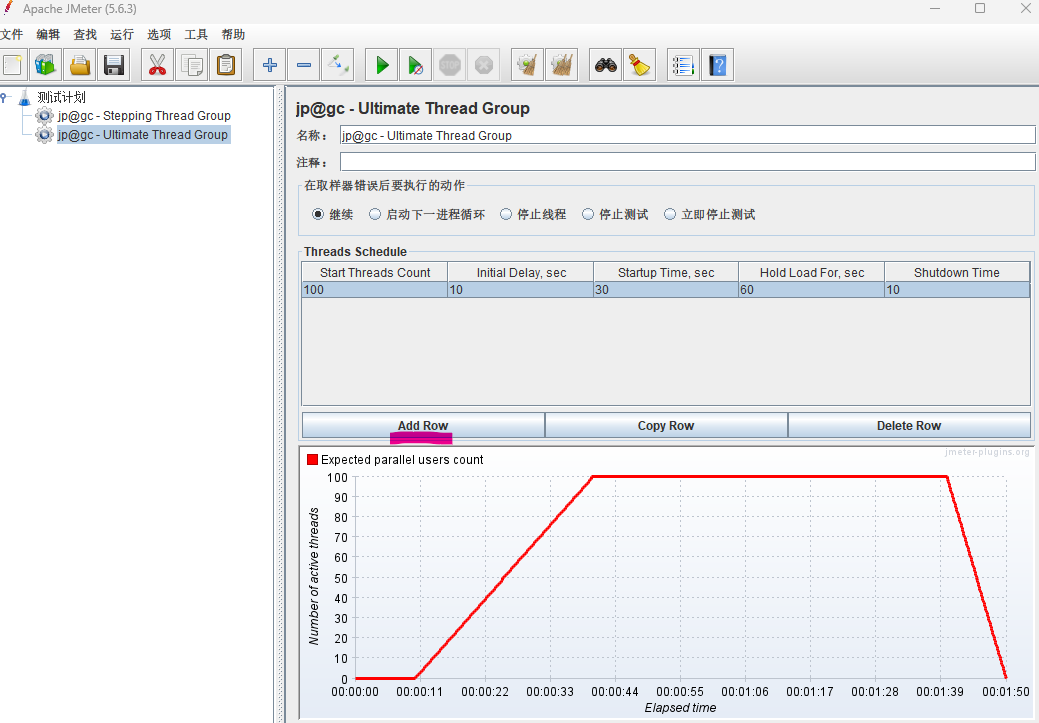The width and height of the screenshot is (1039, 723).
Task: Click the Ultimate Thread Group gear icon
Action: [44, 135]
